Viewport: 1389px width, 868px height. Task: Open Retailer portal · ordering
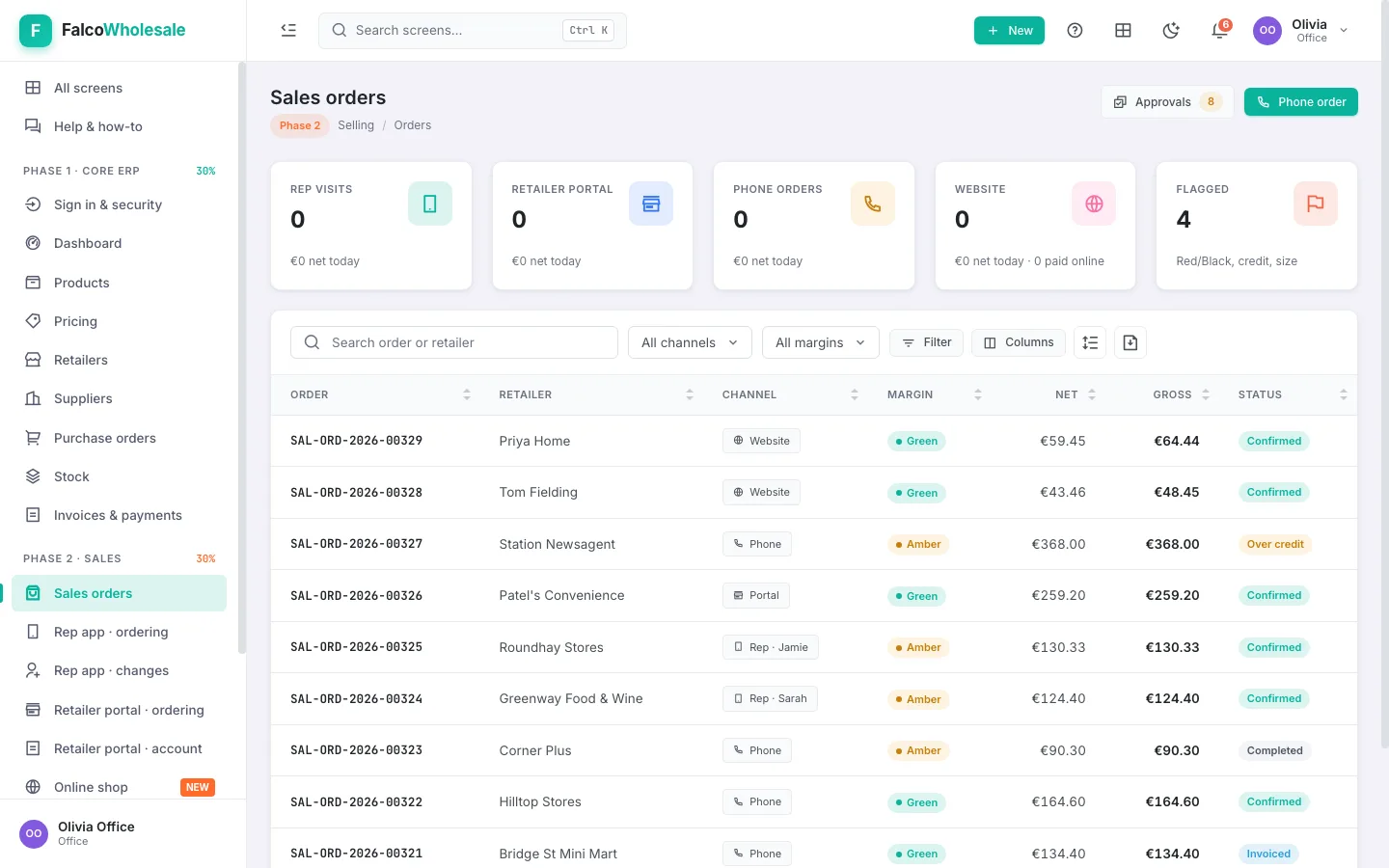click(120, 710)
